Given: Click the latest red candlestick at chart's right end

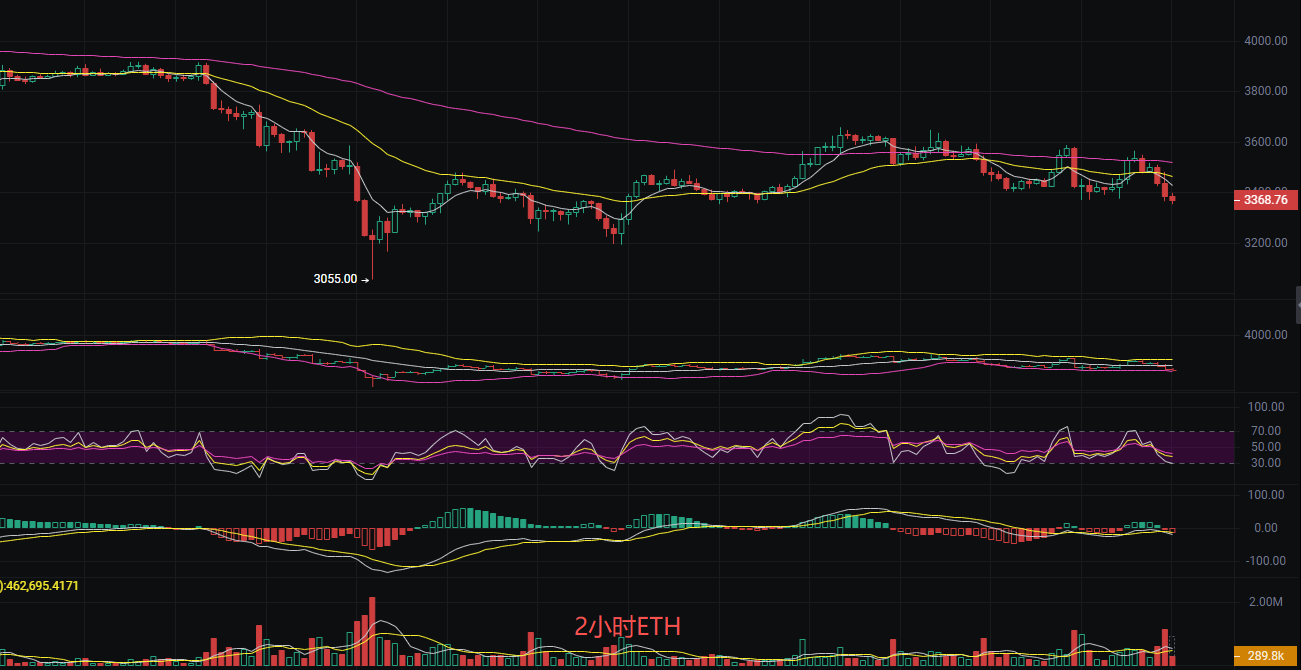Looking at the screenshot, I should tap(1173, 199).
